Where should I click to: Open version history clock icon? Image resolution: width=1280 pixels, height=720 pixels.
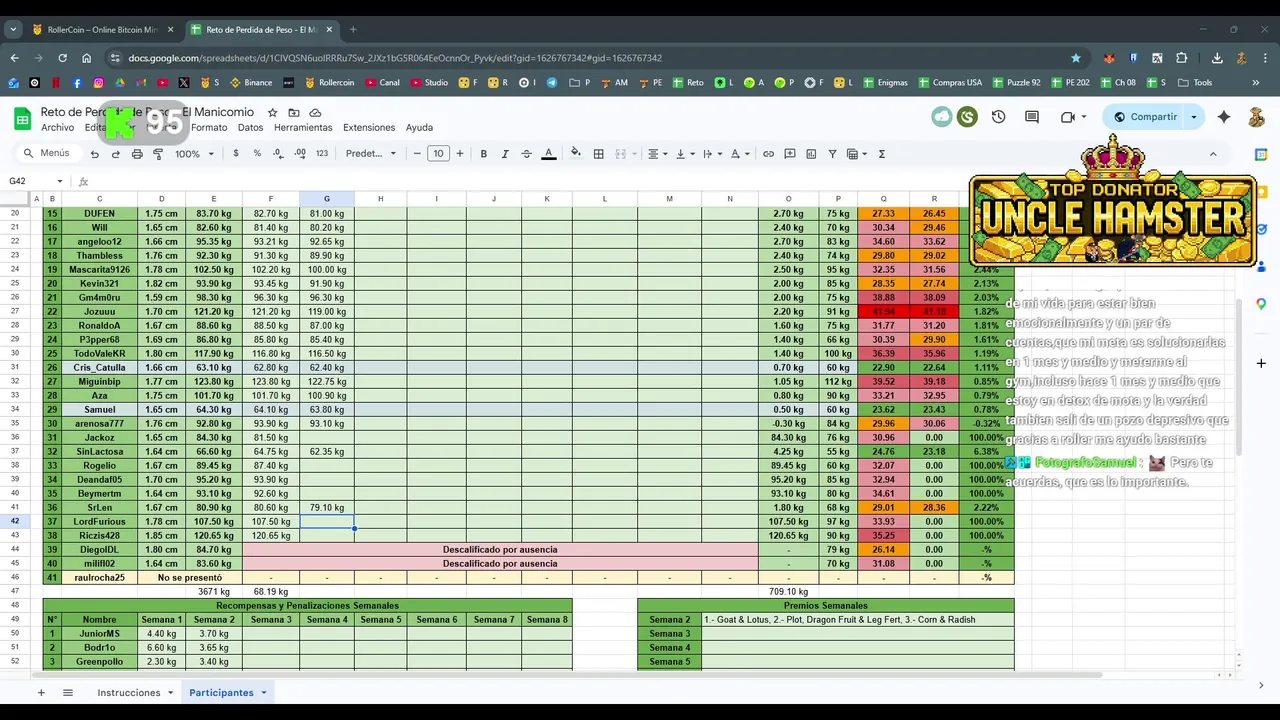[x=998, y=117]
